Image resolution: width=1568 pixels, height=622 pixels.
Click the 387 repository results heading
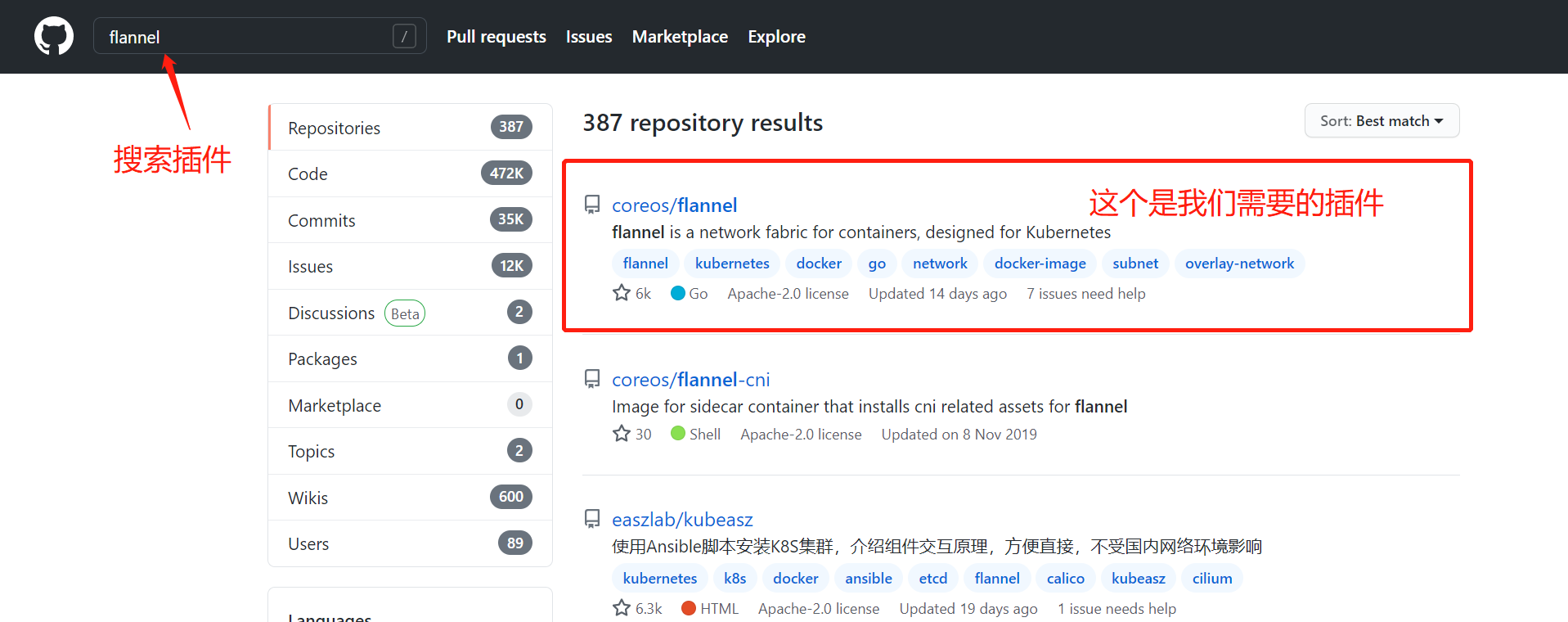[703, 123]
